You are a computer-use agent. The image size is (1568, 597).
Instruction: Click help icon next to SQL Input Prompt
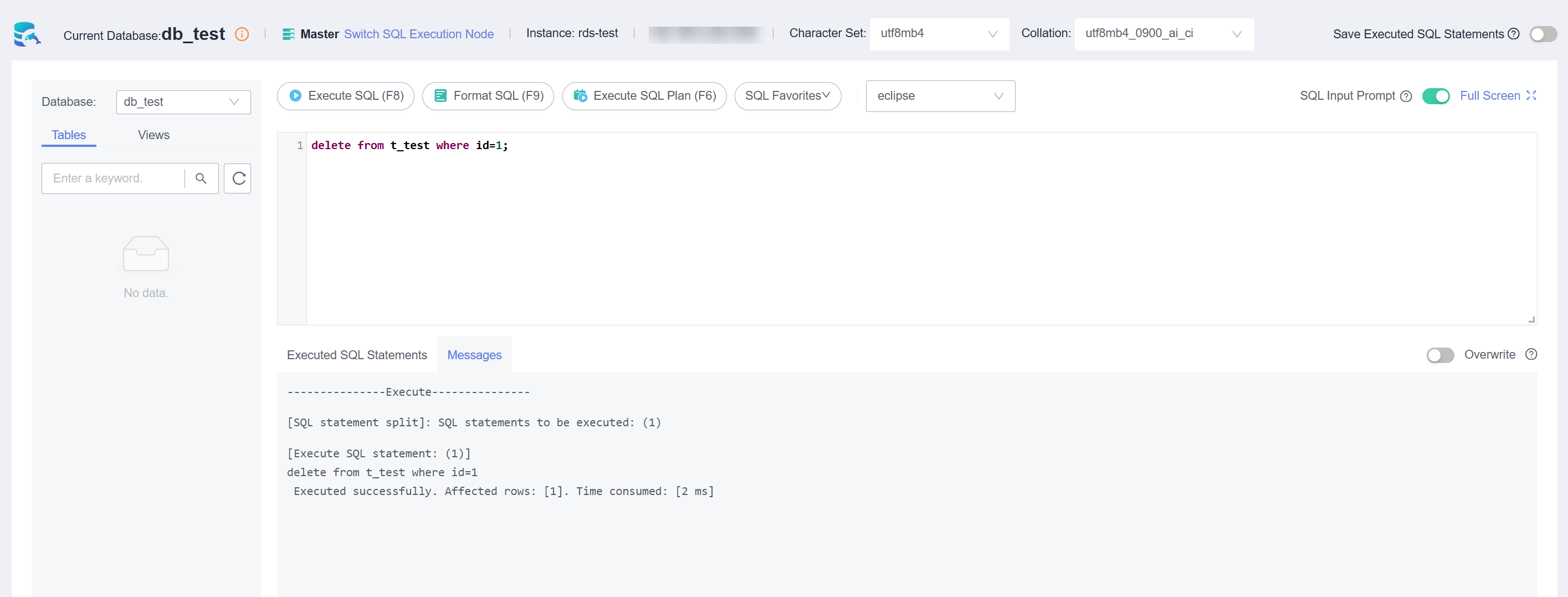click(x=1406, y=96)
